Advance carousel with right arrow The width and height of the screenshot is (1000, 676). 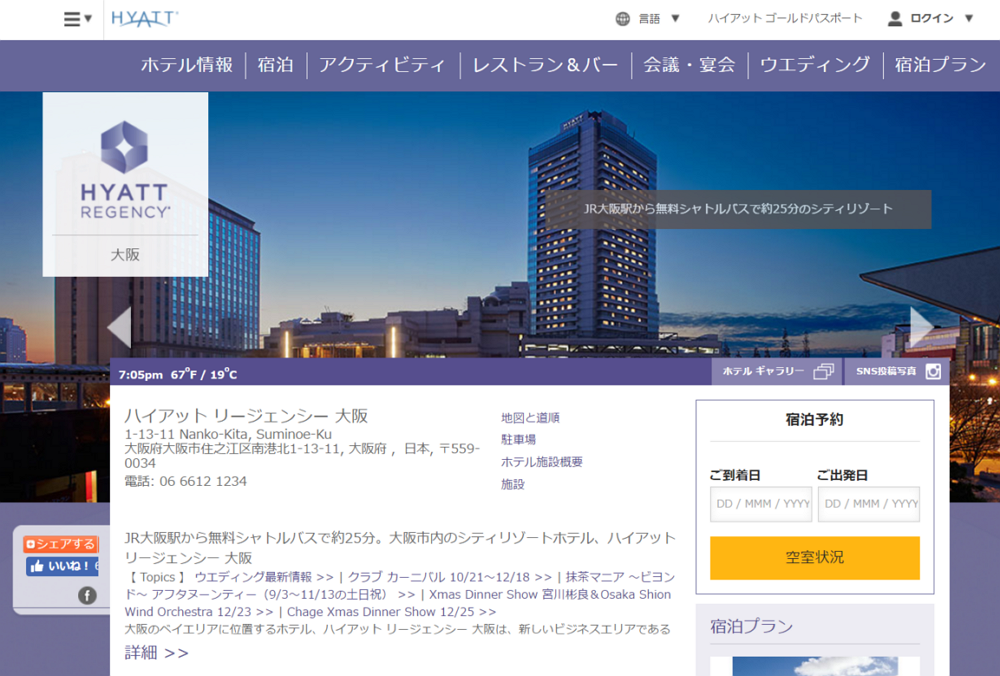click(921, 327)
